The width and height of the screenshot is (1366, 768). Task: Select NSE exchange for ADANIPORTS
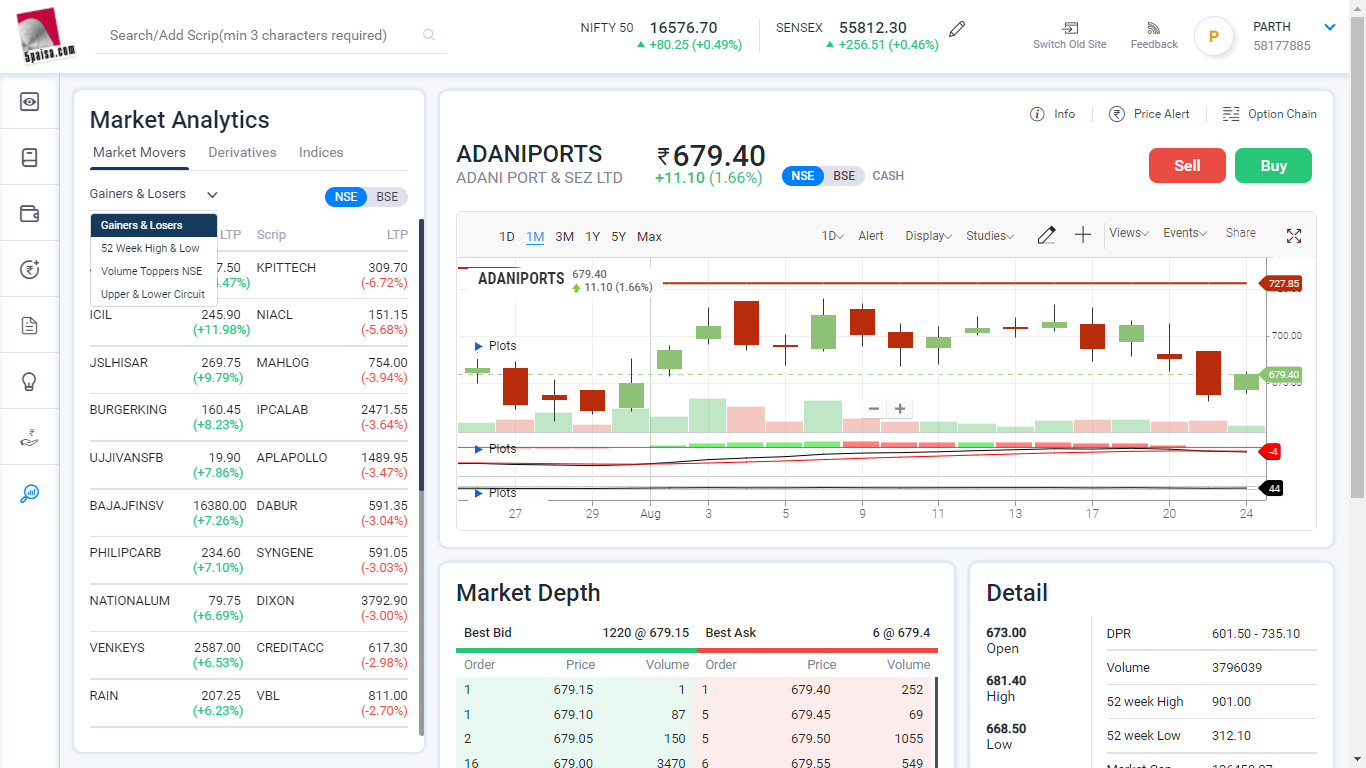point(803,176)
